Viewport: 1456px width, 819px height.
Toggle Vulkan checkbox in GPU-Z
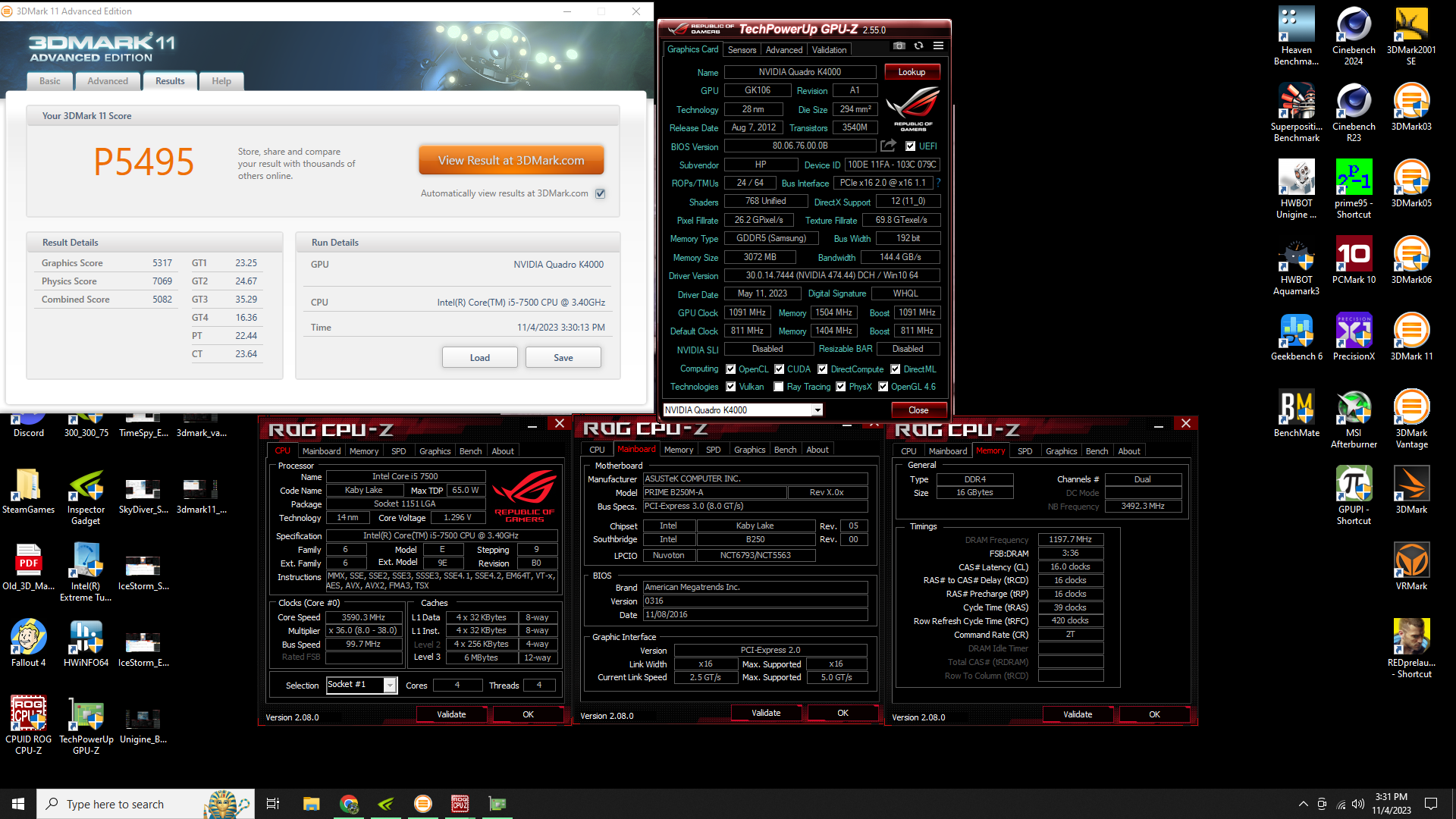(730, 387)
